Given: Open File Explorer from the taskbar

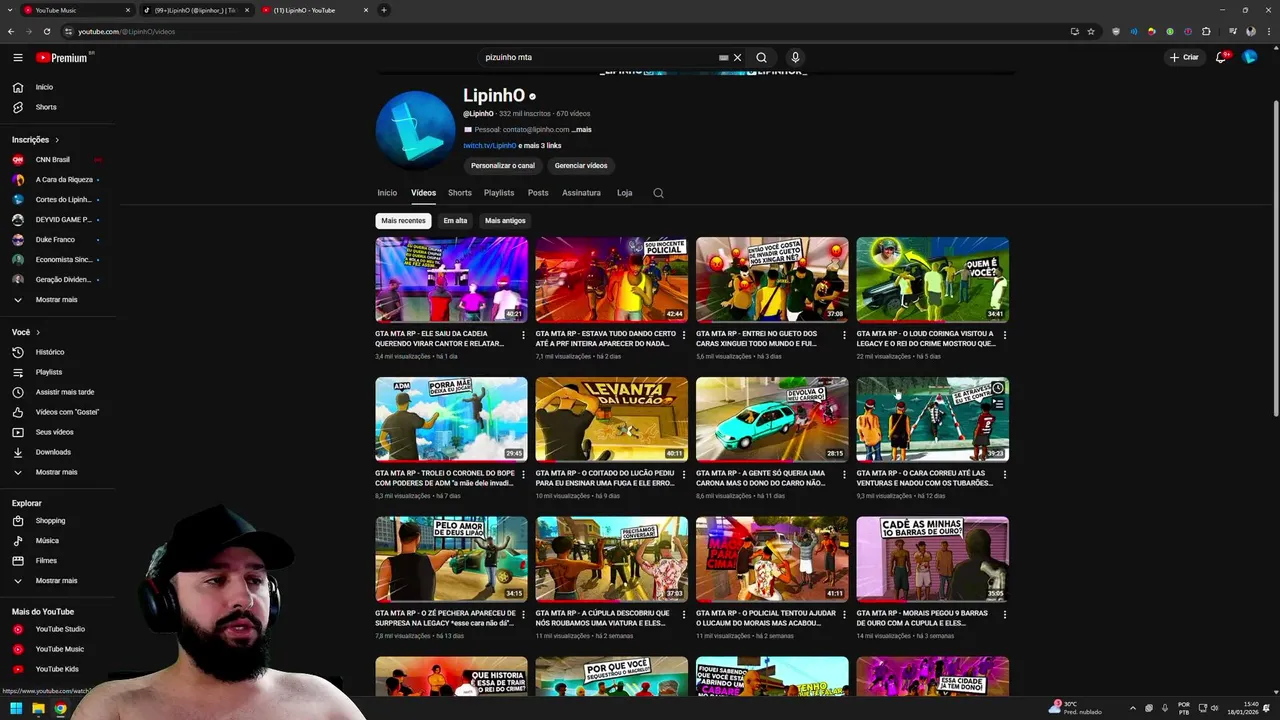Looking at the screenshot, I should click(x=38, y=709).
